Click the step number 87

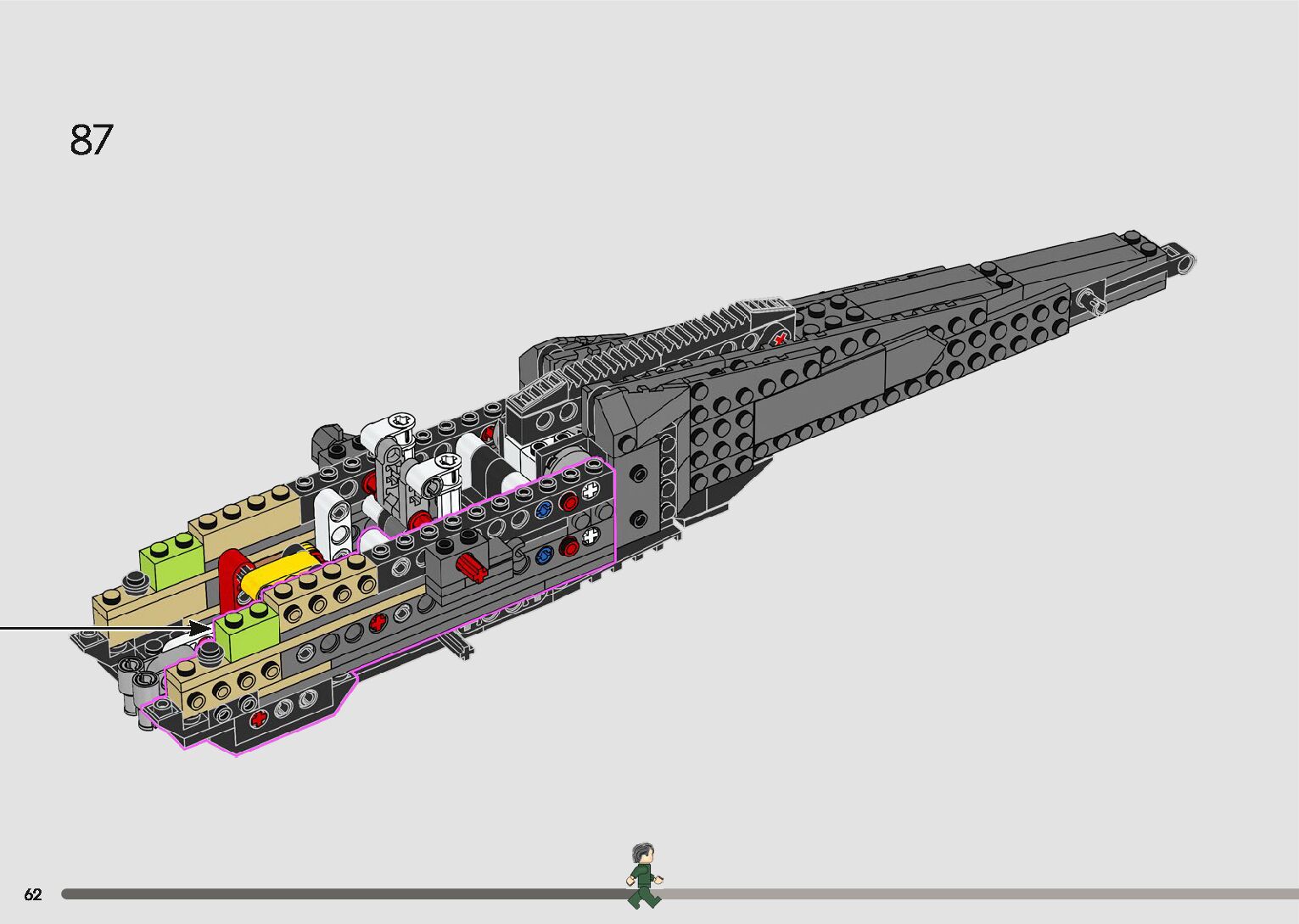(x=91, y=140)
